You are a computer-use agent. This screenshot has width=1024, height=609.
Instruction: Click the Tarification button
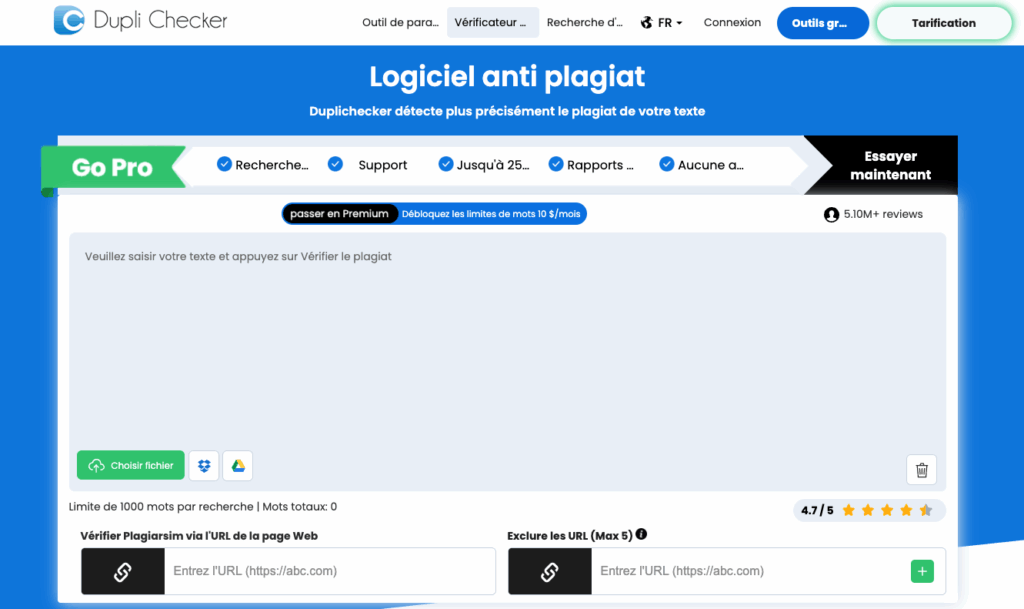click(943, 23)
